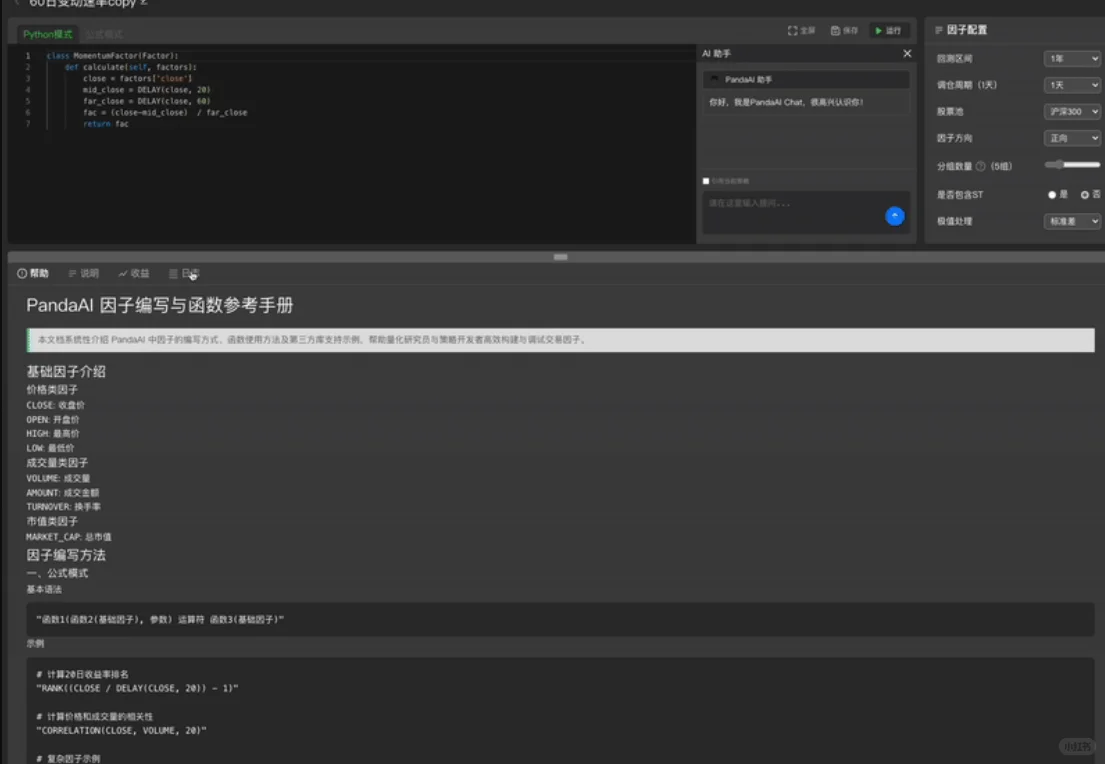Click the 'HIGH: 最高价' entry
The image size is (1105, 764).
click(53, 433)
